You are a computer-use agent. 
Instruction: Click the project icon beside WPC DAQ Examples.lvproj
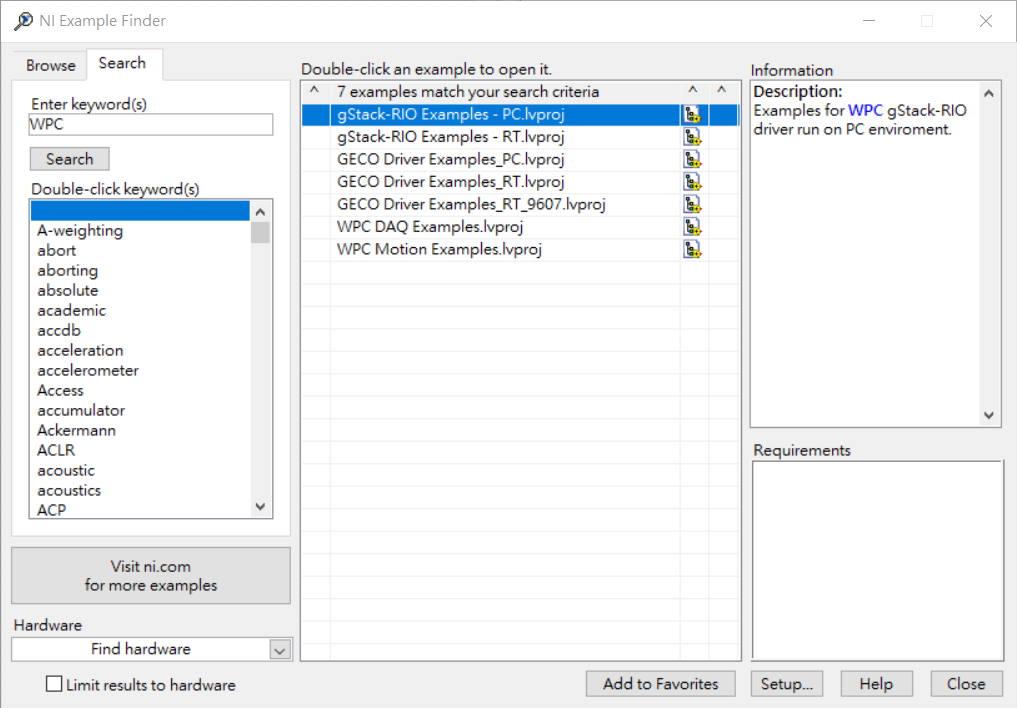click(x=692, y=226)
